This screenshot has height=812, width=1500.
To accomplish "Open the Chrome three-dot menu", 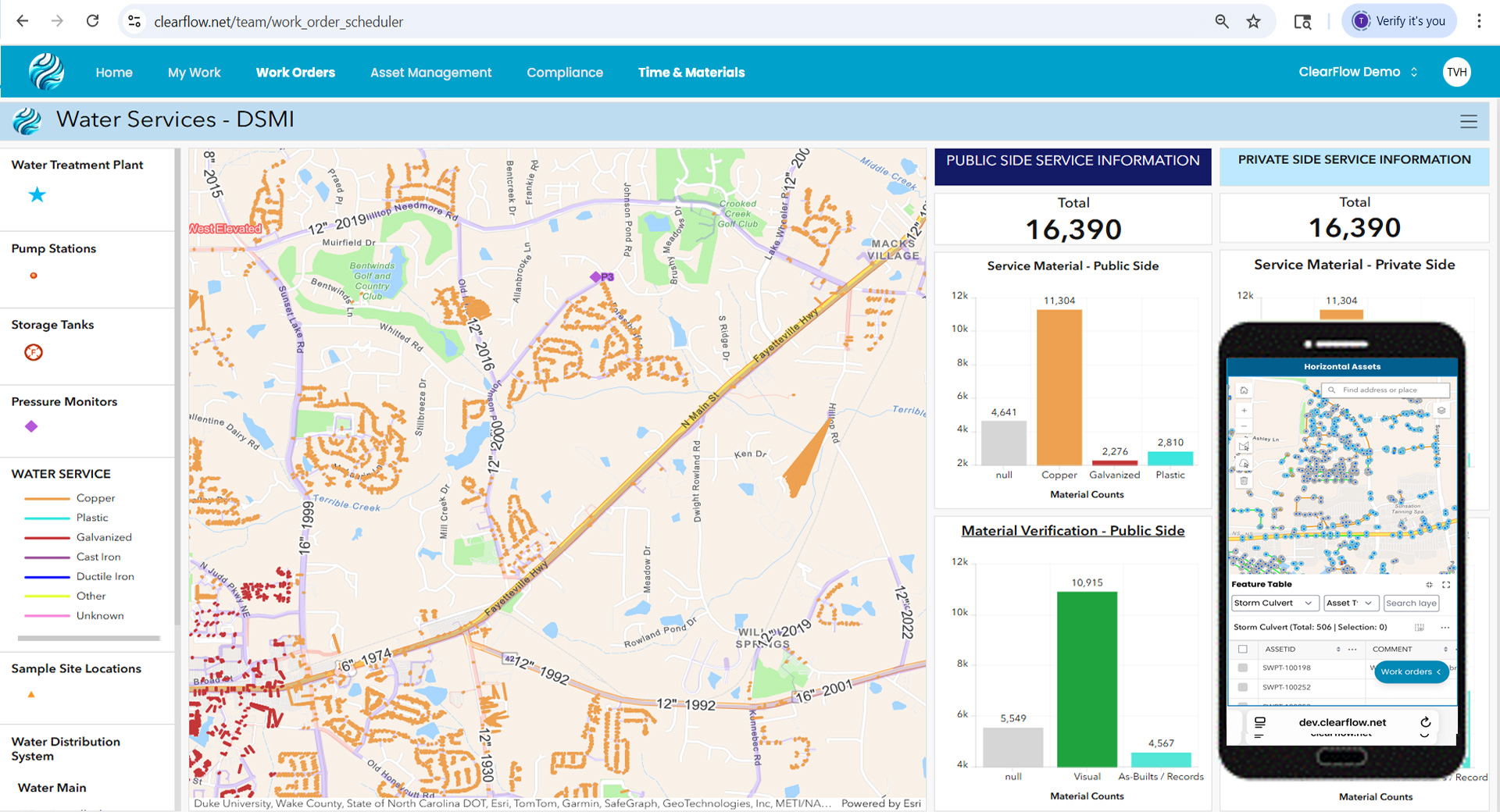I will tap(1479, 21).
